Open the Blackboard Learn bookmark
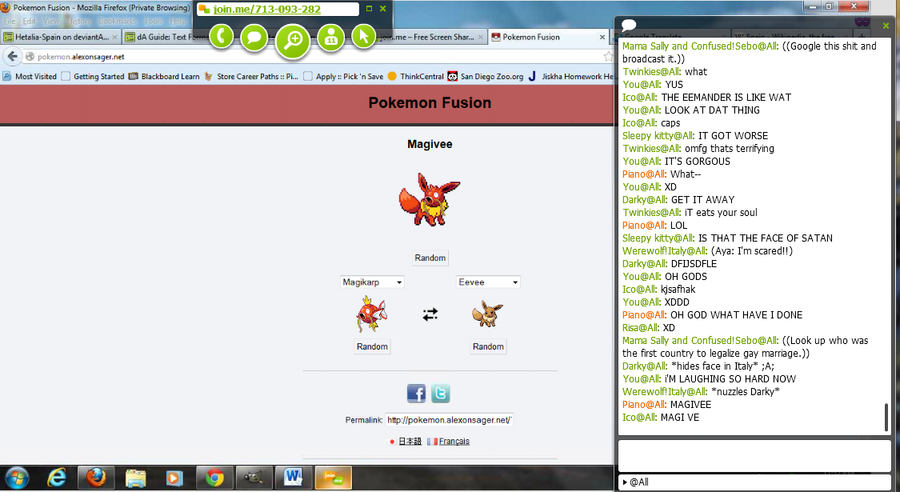Screen dimensions: 900x492 164,76
